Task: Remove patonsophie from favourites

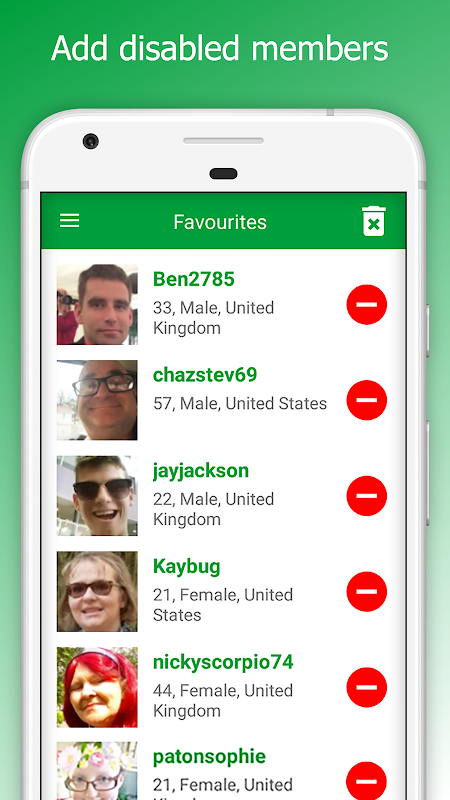Action: (367, 781)
